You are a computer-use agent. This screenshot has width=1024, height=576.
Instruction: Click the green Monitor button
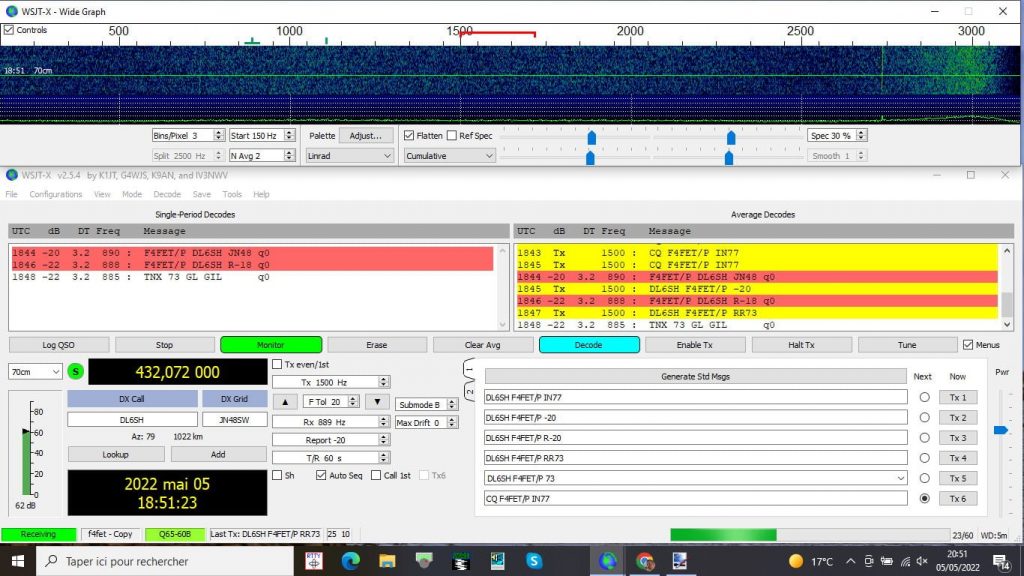click(271, 345)
